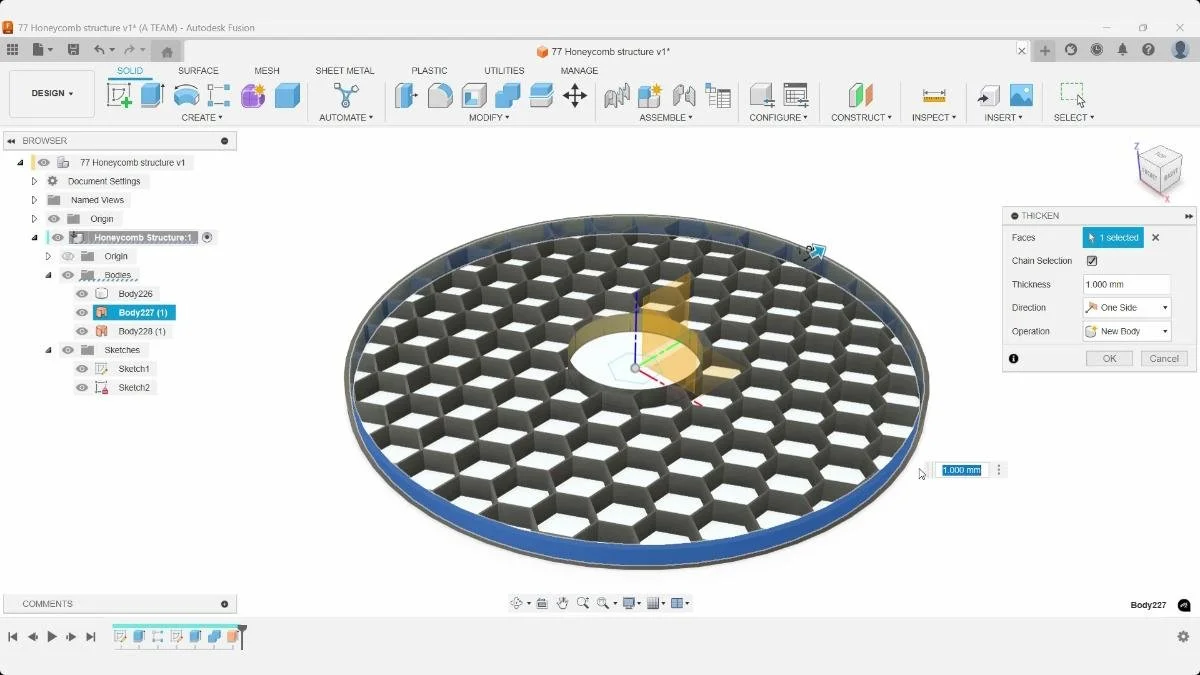Click Cancel in the Thicken dialog
The width and height of the screenshot is (1200, 675).
(x=1164, y=358)
